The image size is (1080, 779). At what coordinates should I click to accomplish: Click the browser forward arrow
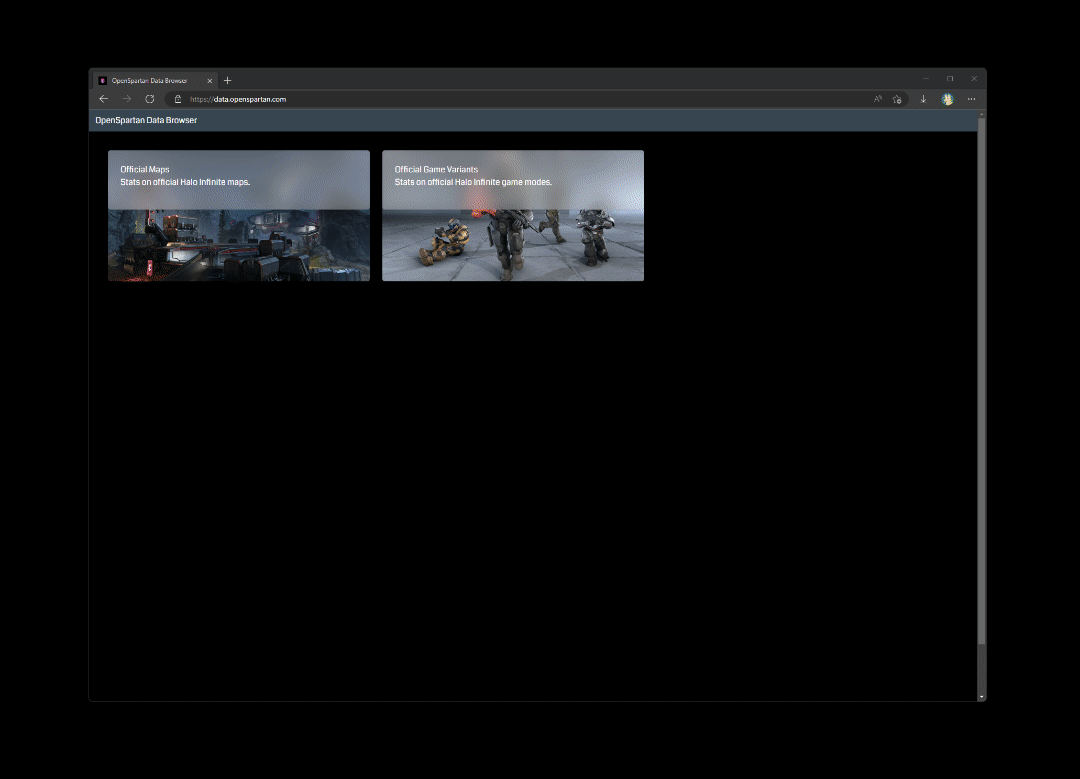(127, 99)
